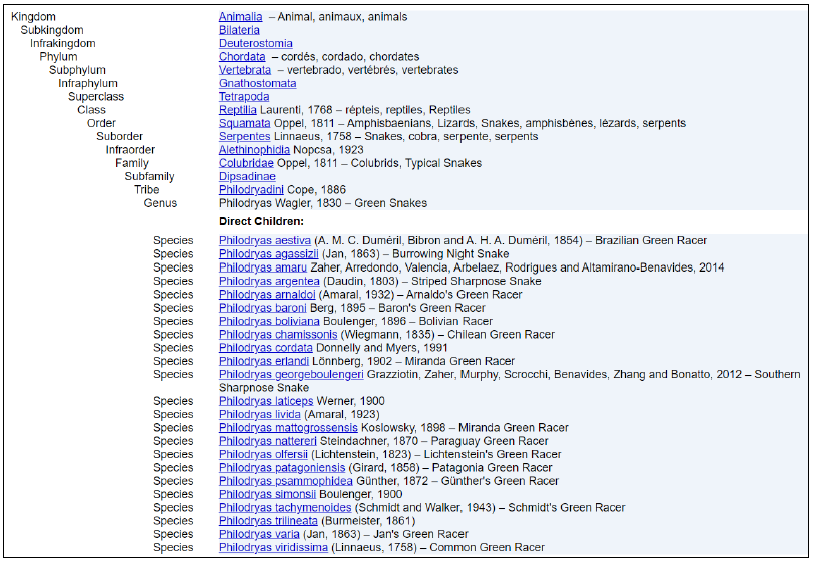Open the Philodryas chamissonis species link

(278, 334)
